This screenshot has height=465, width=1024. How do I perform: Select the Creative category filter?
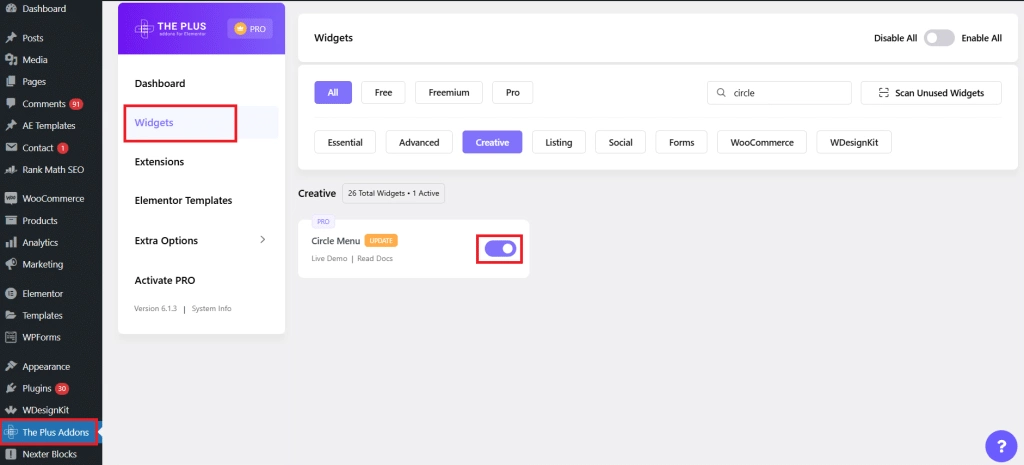pos(492,142)
